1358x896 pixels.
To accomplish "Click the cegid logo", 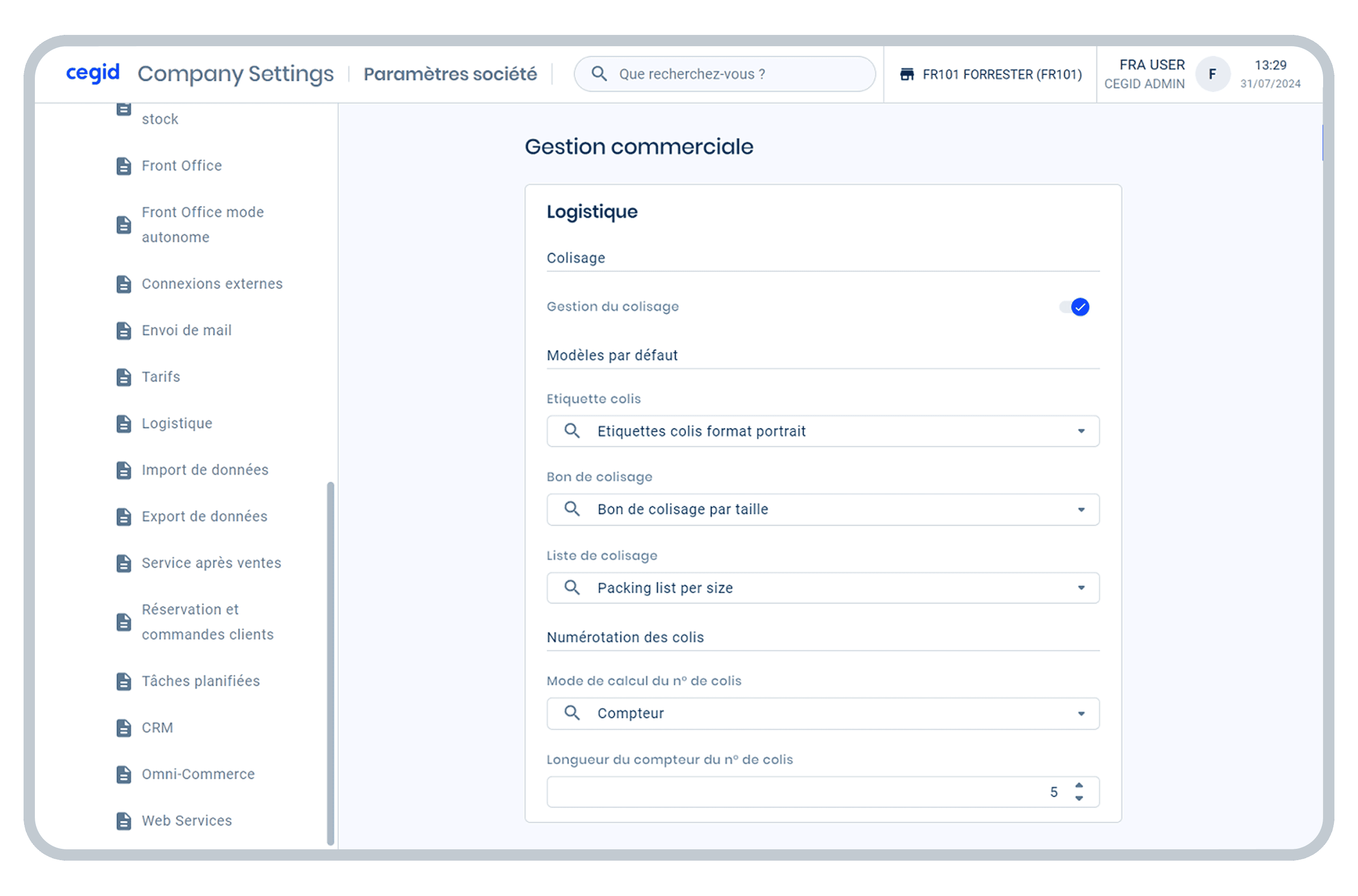I will point(93,73).
